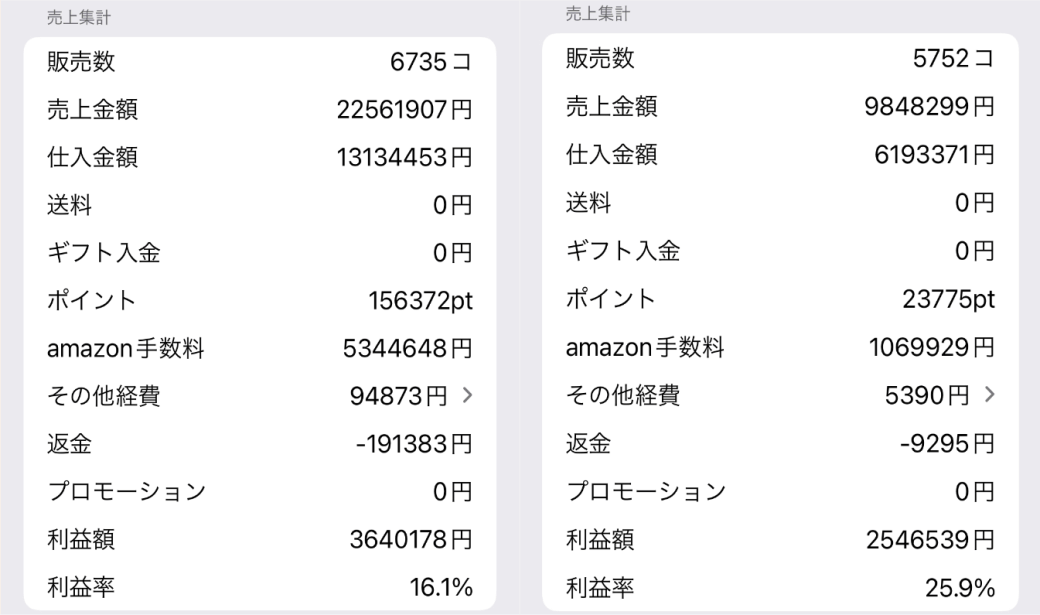Select the ポイント value 23775pt
1040x615 pixels.
tap(948, 299)
